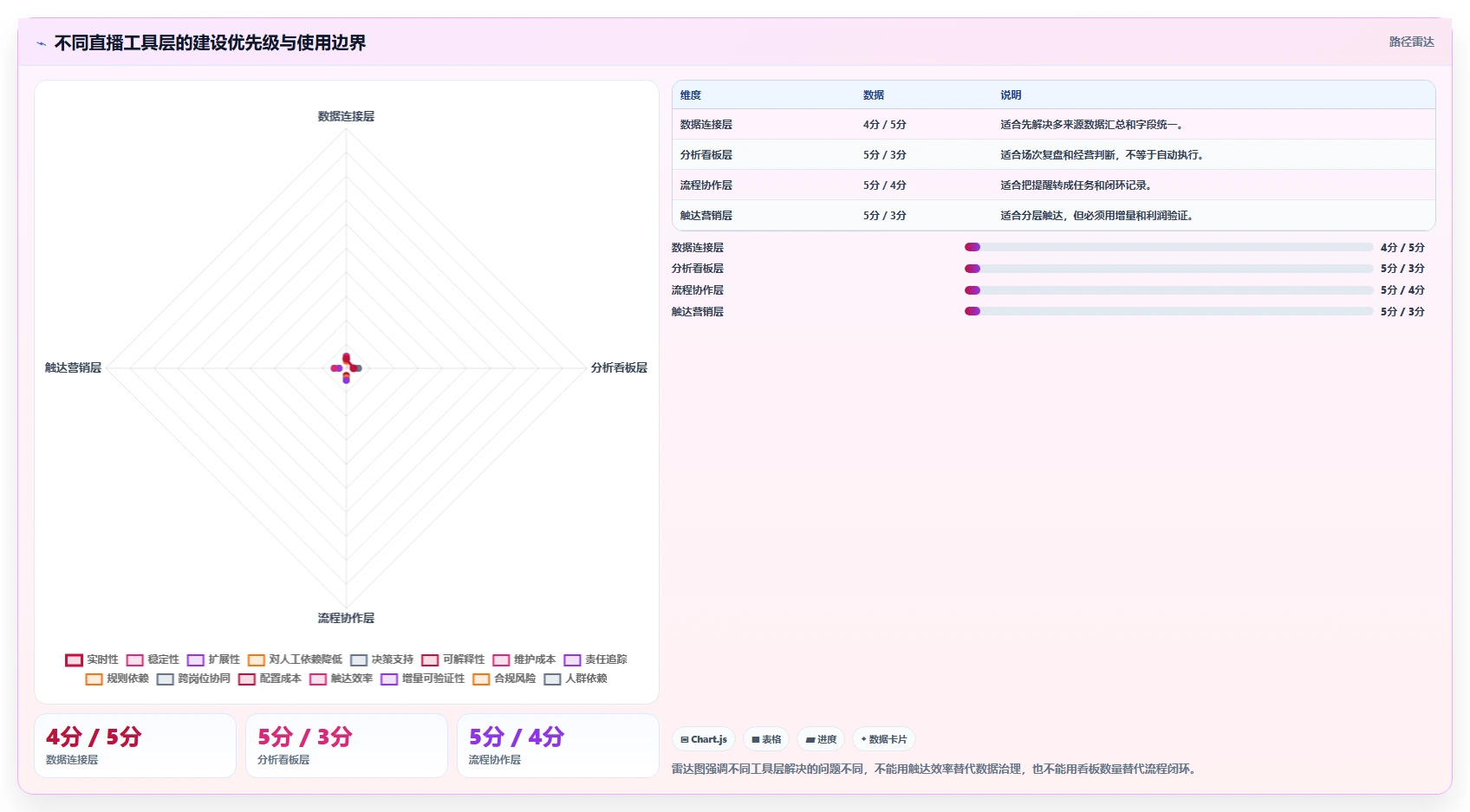The height and width of the screenshot is (812, 1470).
Task: Click the 触达营销层 progress bar
Action: click(x=1168, y=311)
